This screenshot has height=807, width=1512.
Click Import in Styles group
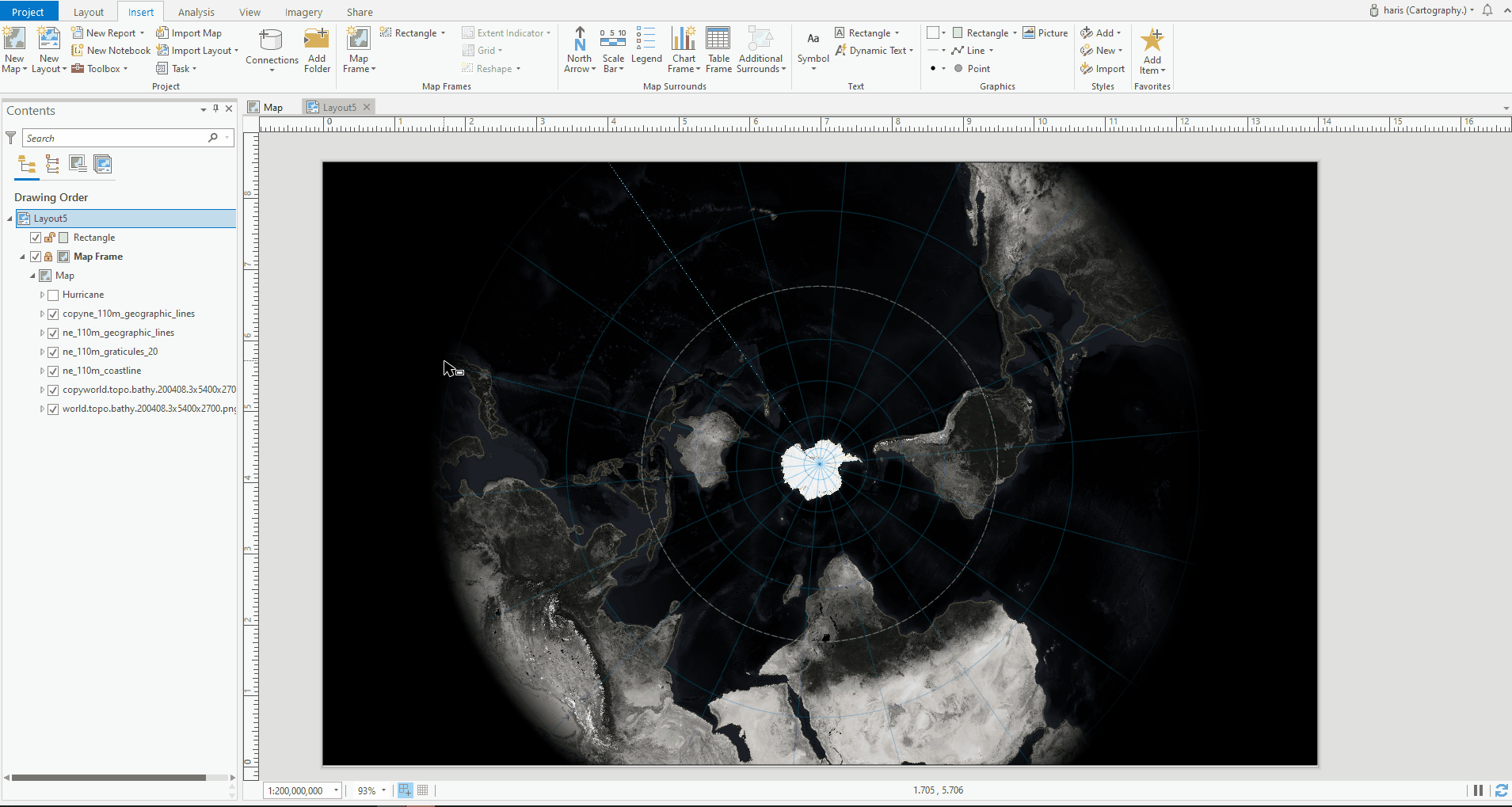pos(1103,69)
